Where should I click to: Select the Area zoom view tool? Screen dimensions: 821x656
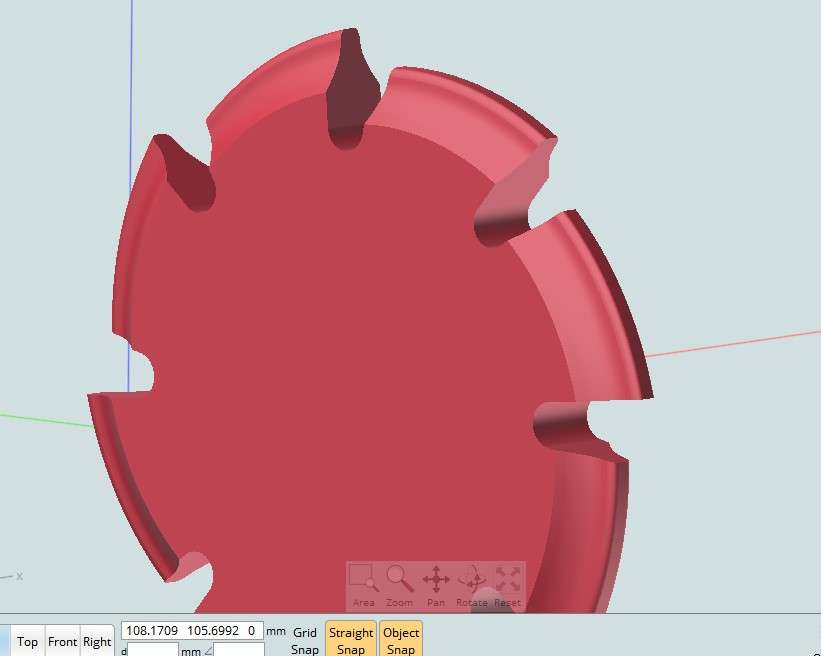pos(363,585)
